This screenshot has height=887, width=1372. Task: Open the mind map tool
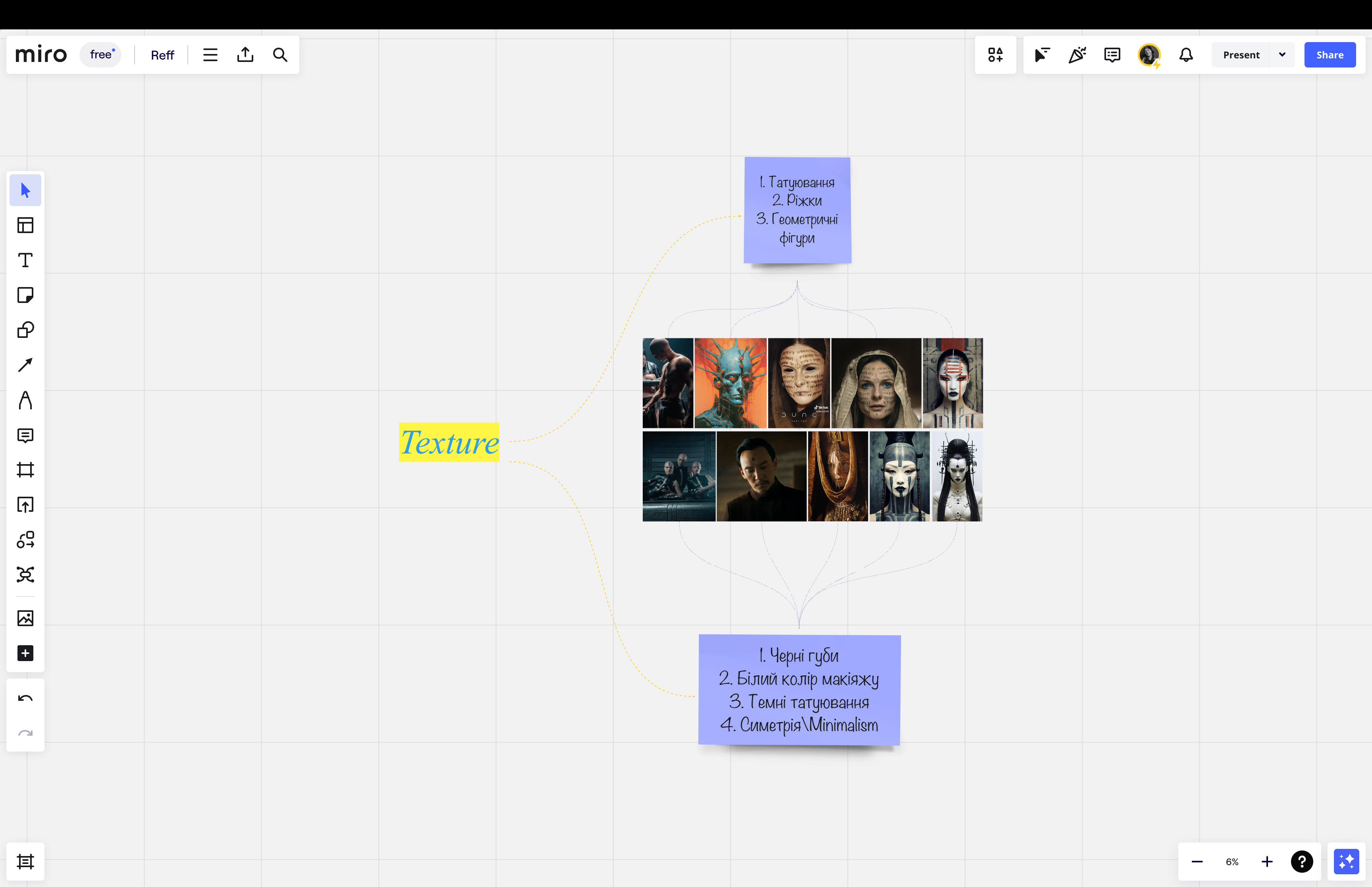[x=25, y=574]
